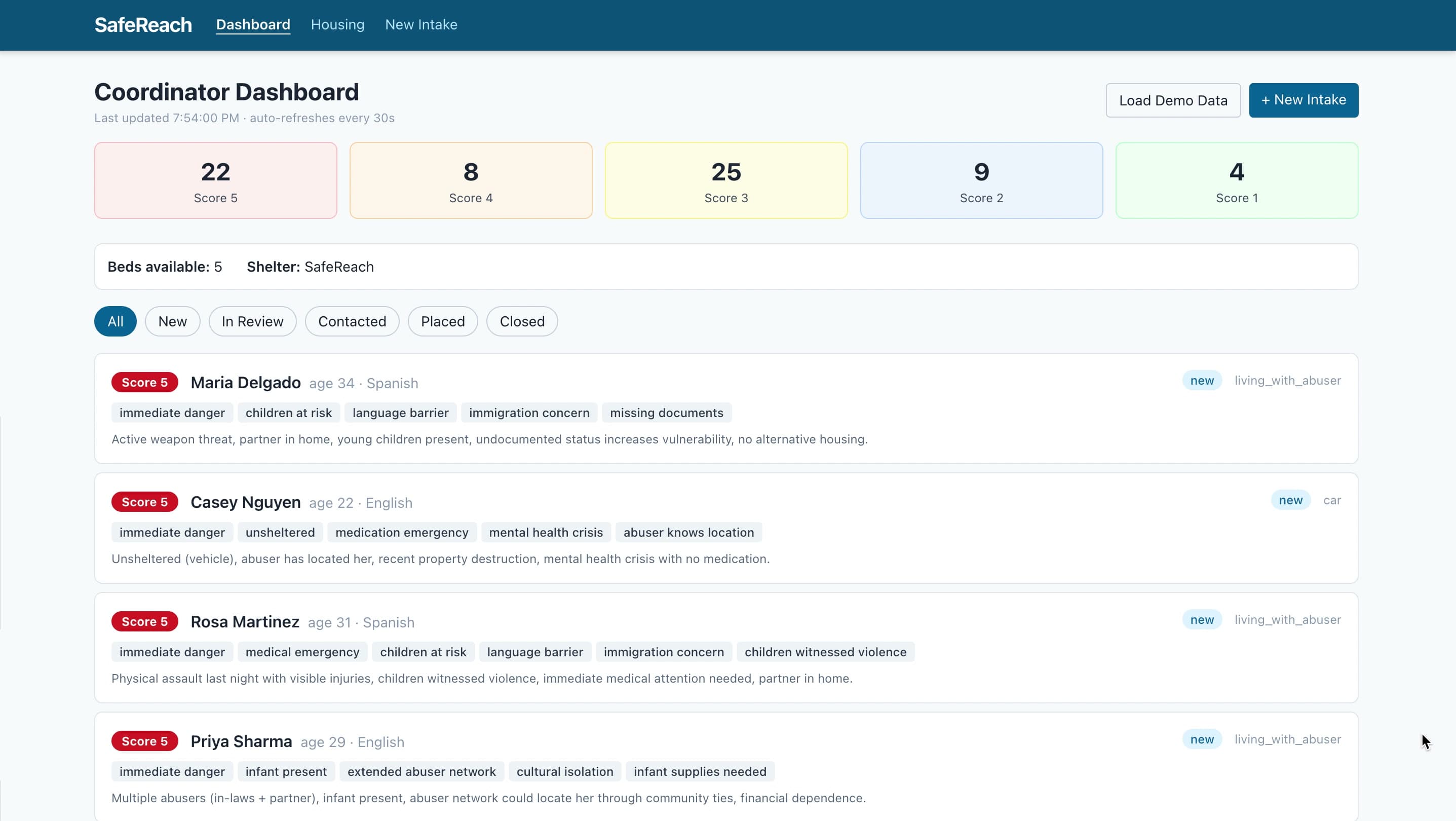Image resolution: width=1456 pixels, height=821 pixels.
Task: Click the new status badge for Rosa Martinez
Action: tap(1202, 620)
